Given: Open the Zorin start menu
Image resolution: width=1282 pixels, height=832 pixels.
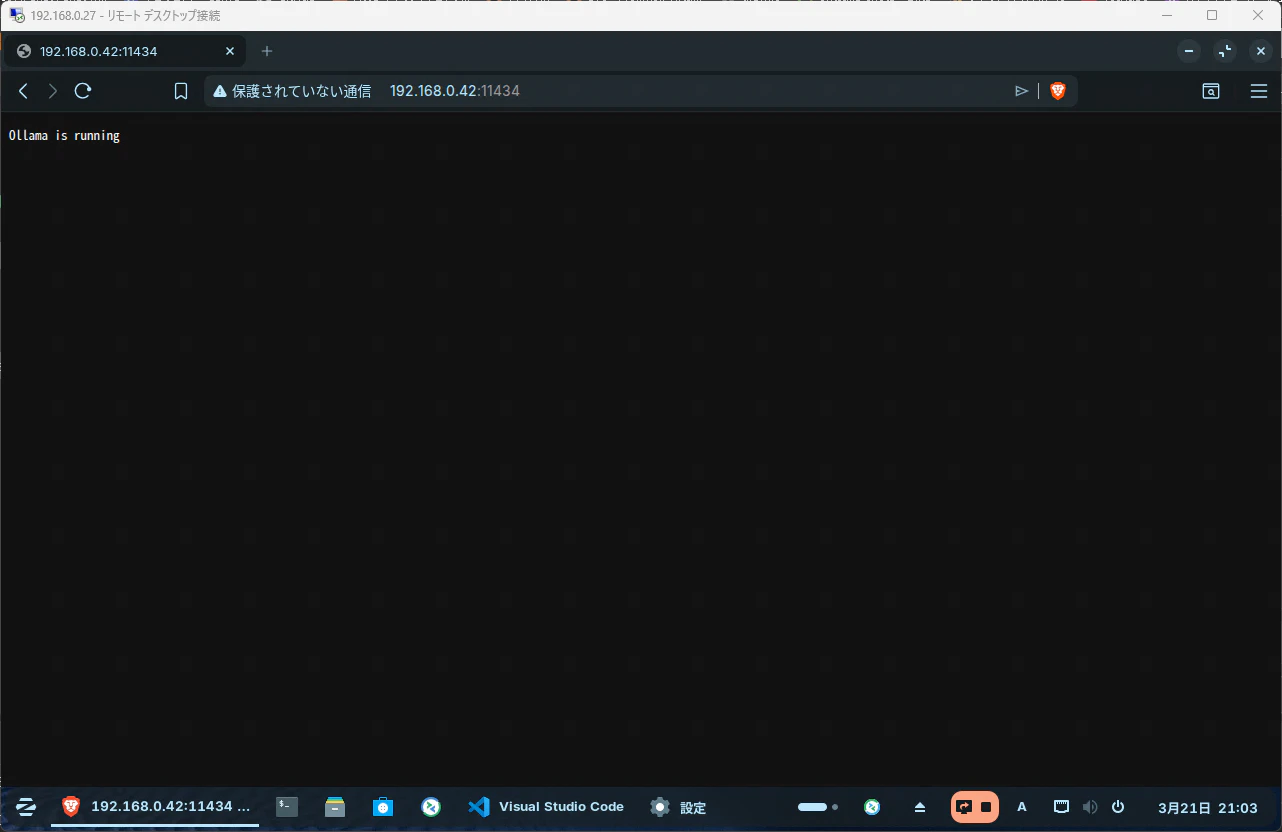Looking at the screenshot, I should pyautogui.click(x=26, y=807).
